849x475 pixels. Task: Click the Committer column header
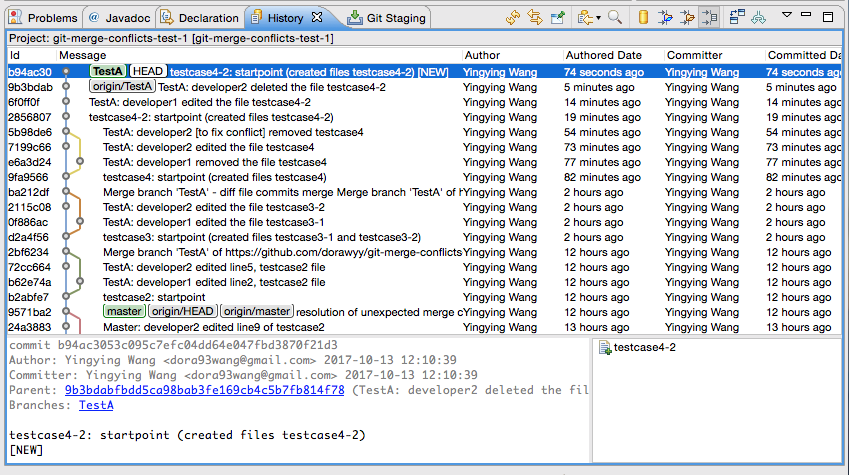tap(714, 55)
